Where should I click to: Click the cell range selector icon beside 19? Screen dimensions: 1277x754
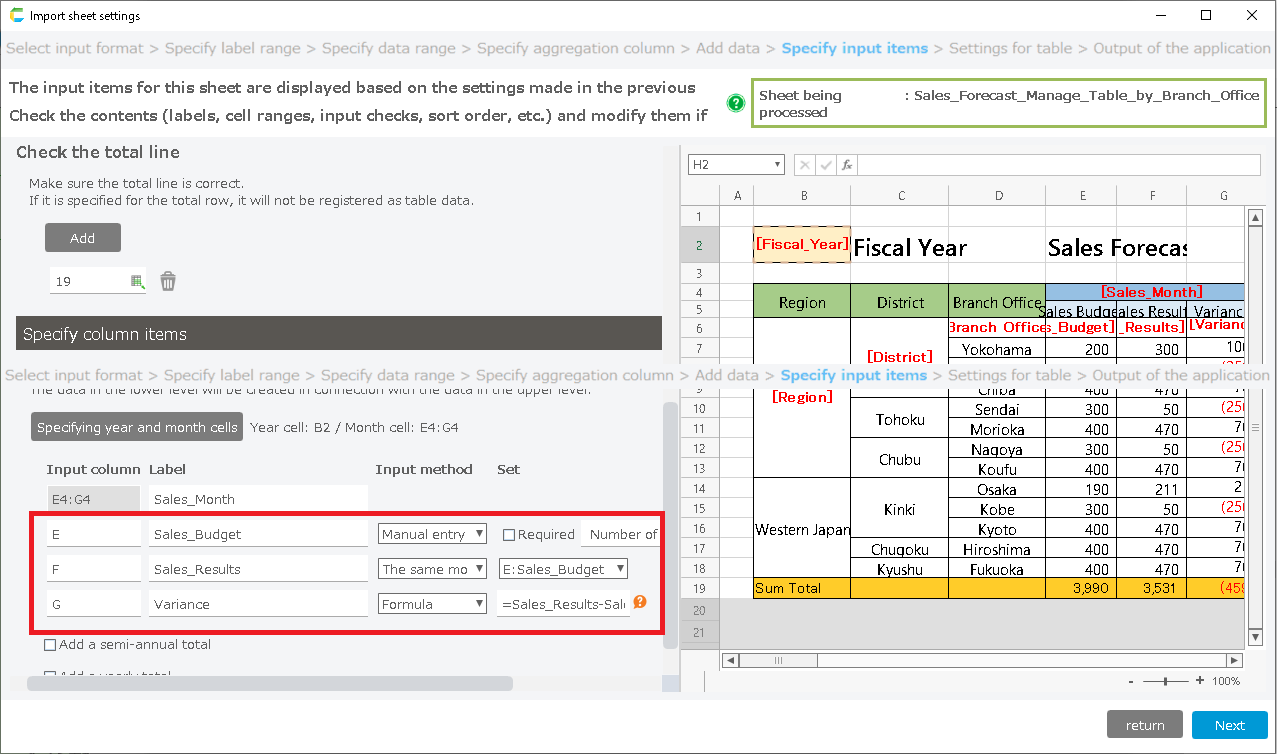(x=137, y=282)
